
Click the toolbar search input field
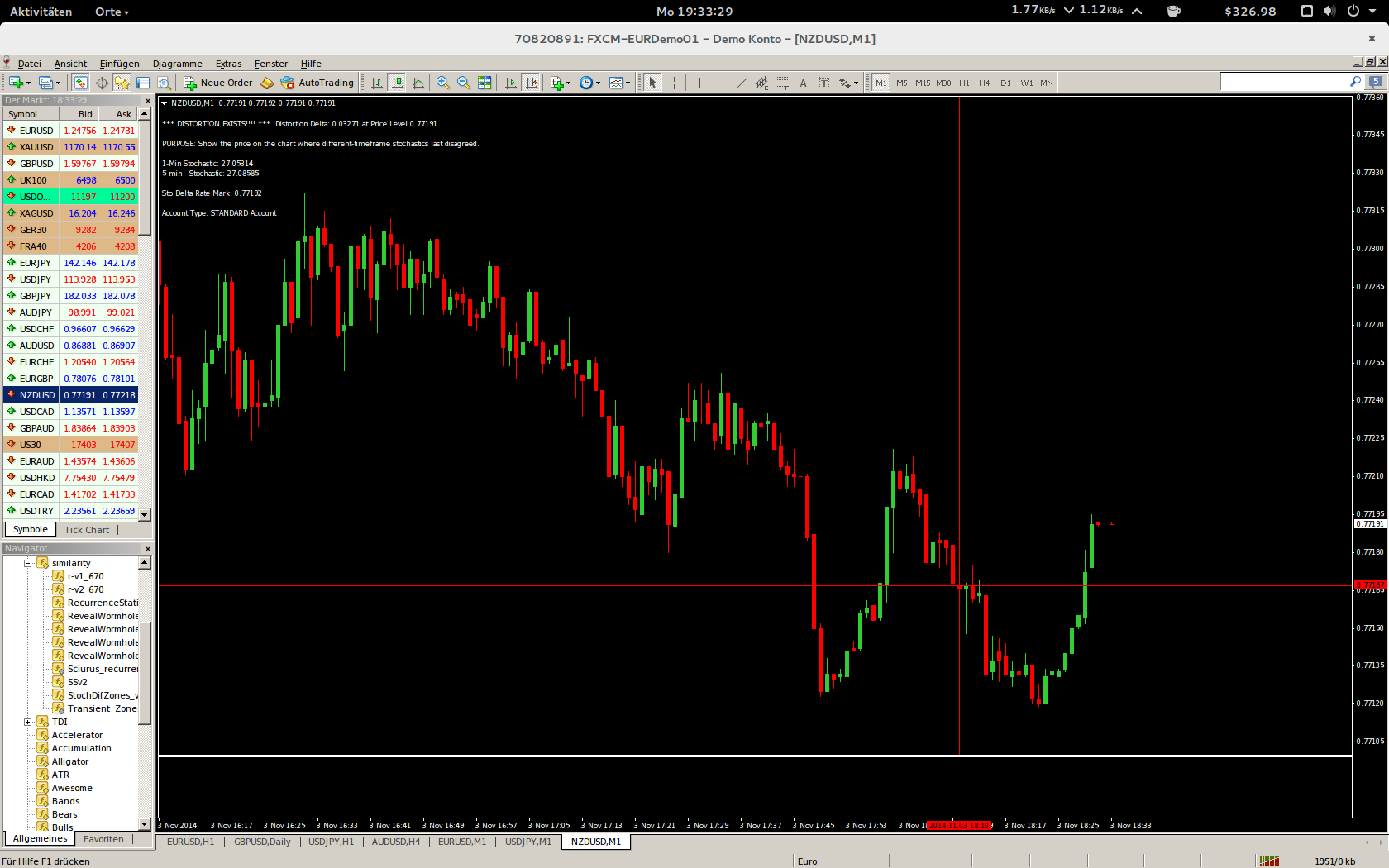[x=1286, y=82]
